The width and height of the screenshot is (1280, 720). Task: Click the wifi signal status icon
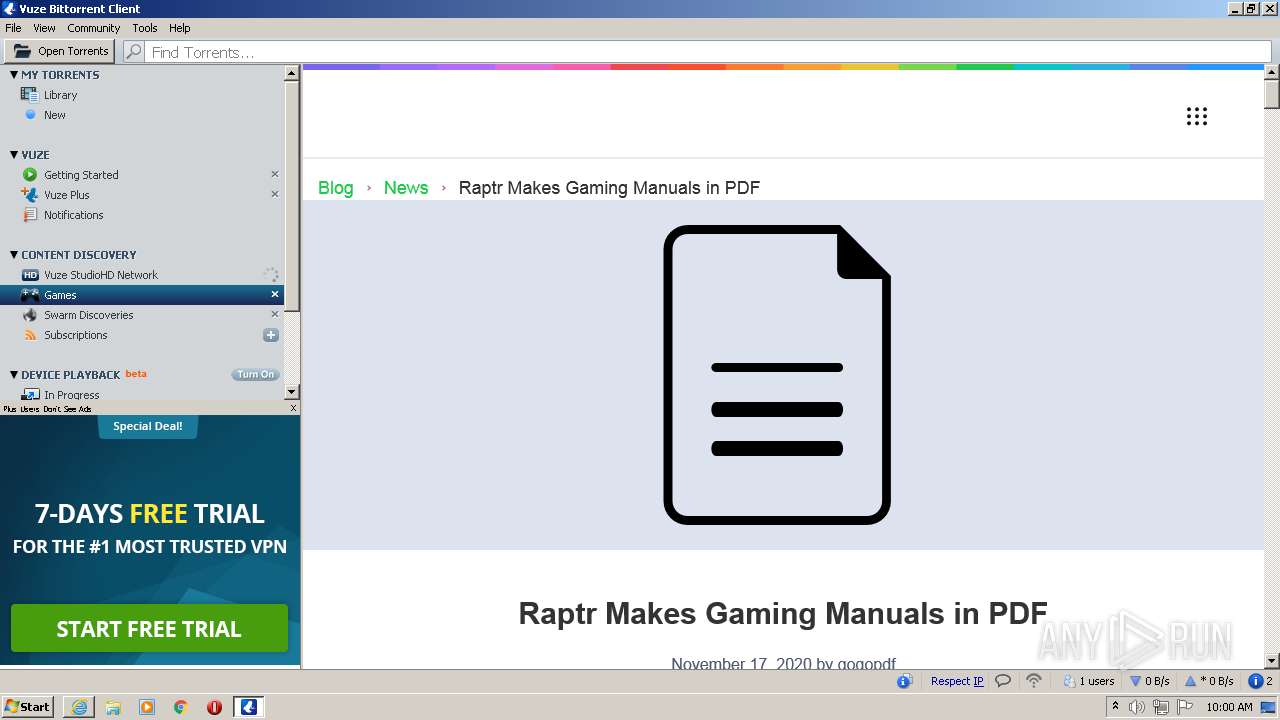pyautogui.click(x=1034, y=681)
